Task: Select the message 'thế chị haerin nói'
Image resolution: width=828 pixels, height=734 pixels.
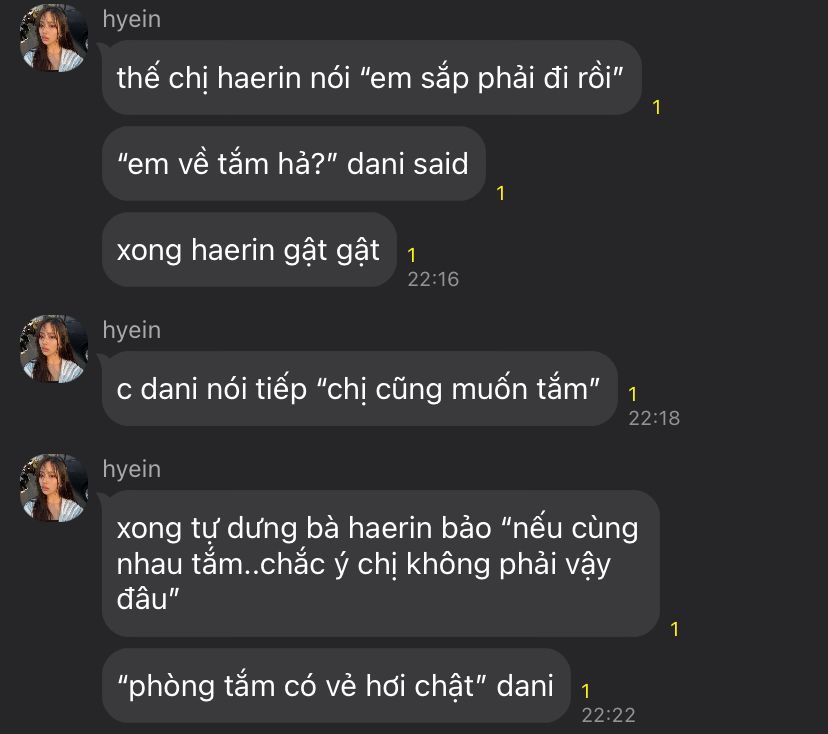Action: click(372, 78)
